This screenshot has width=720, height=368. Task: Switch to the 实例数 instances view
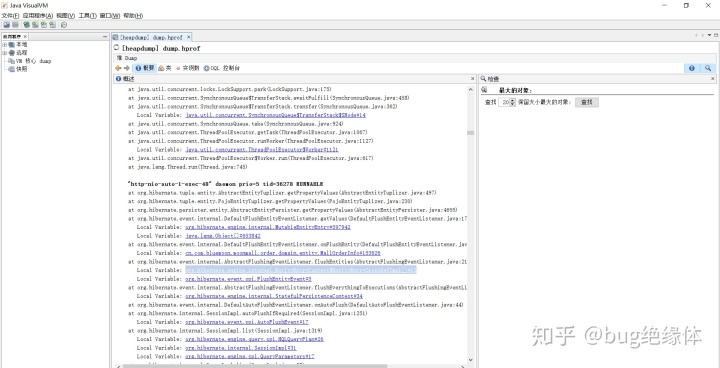(x=187, y=68)
